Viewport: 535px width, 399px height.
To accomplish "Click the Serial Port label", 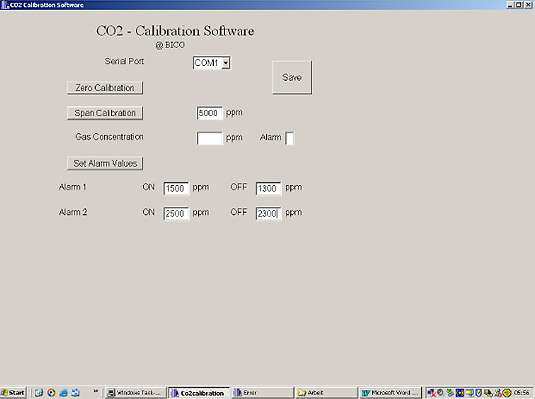I will [124, 61].
